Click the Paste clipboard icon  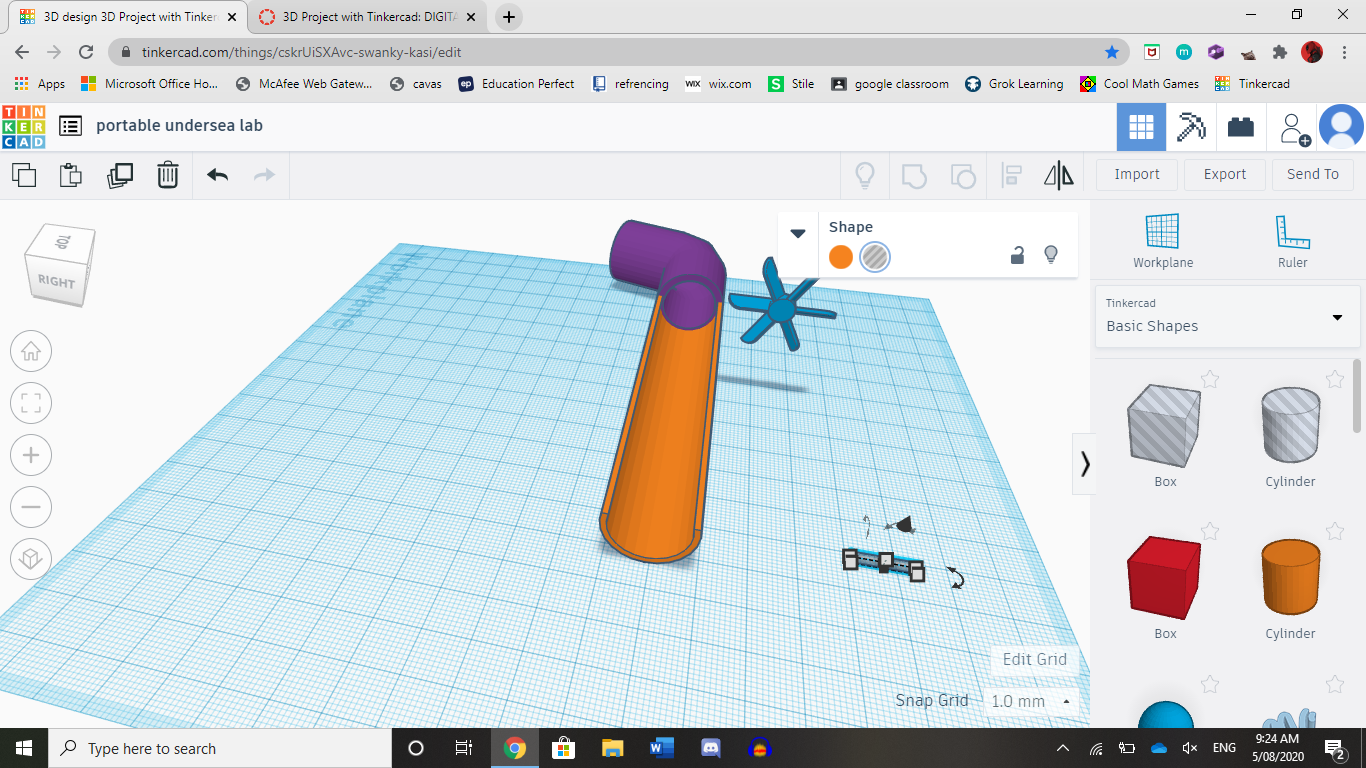tap(71, 175)
